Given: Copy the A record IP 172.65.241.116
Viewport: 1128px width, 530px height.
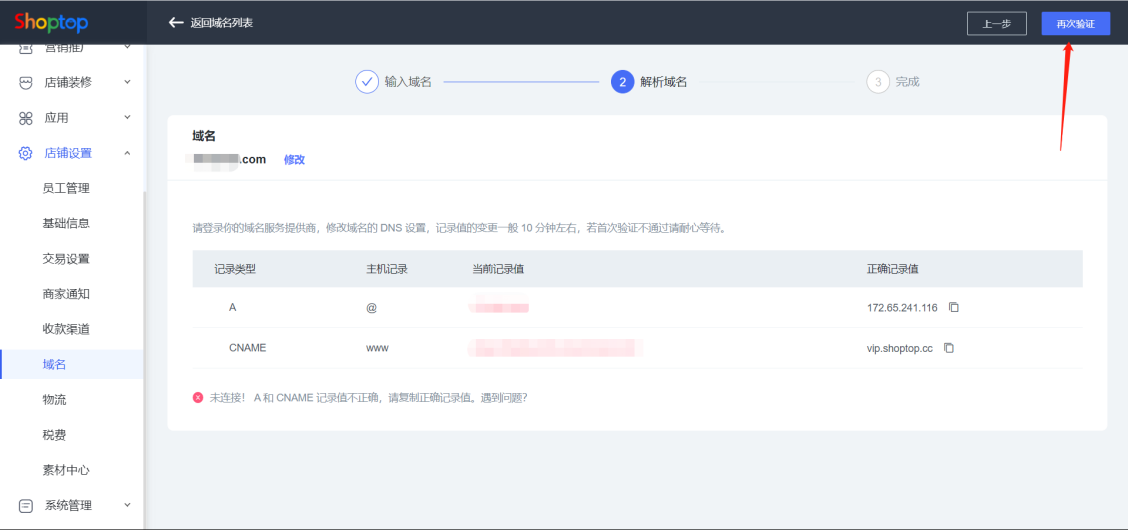Looking at the screenshot, I should [954, 308].
